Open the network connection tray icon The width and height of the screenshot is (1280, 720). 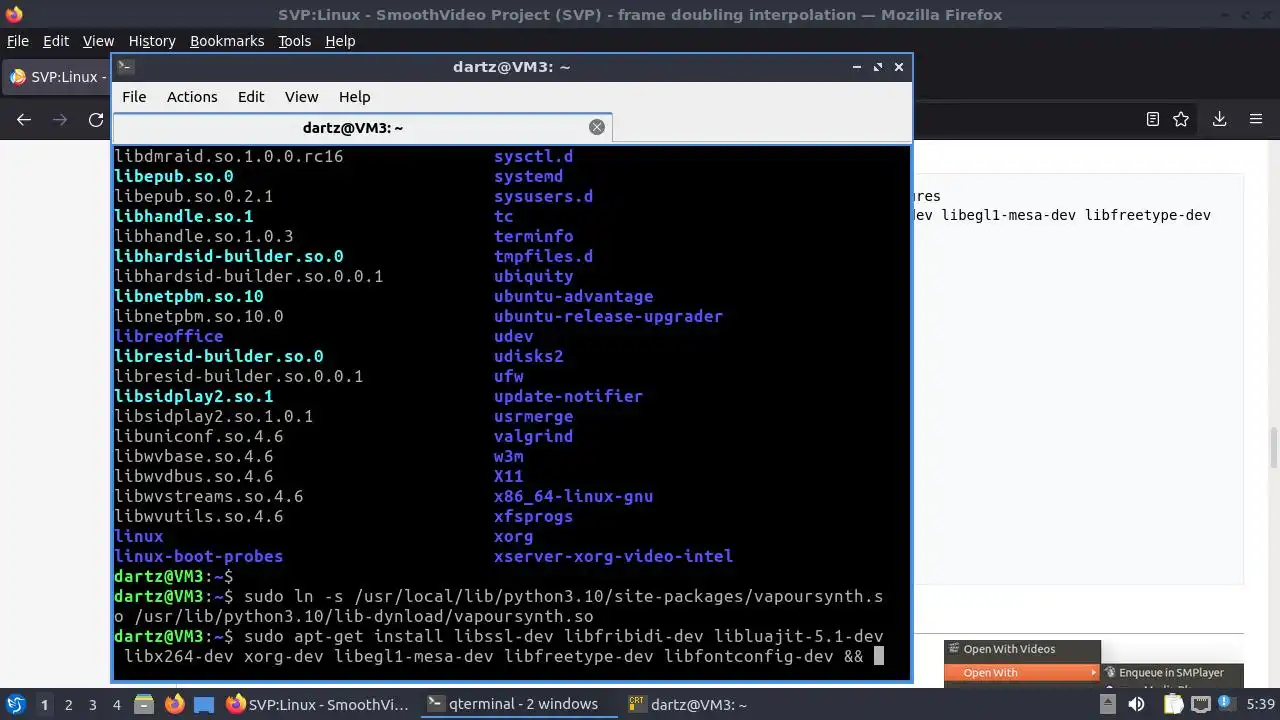[1200, 704]
